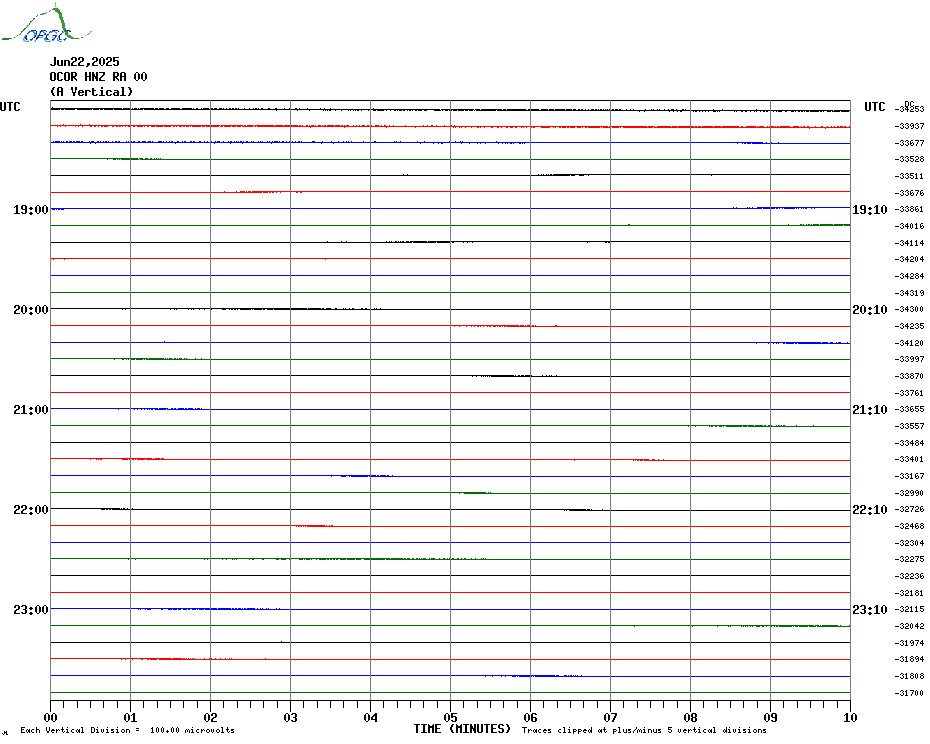Click the DC value -31974

(x=909, y=643)
